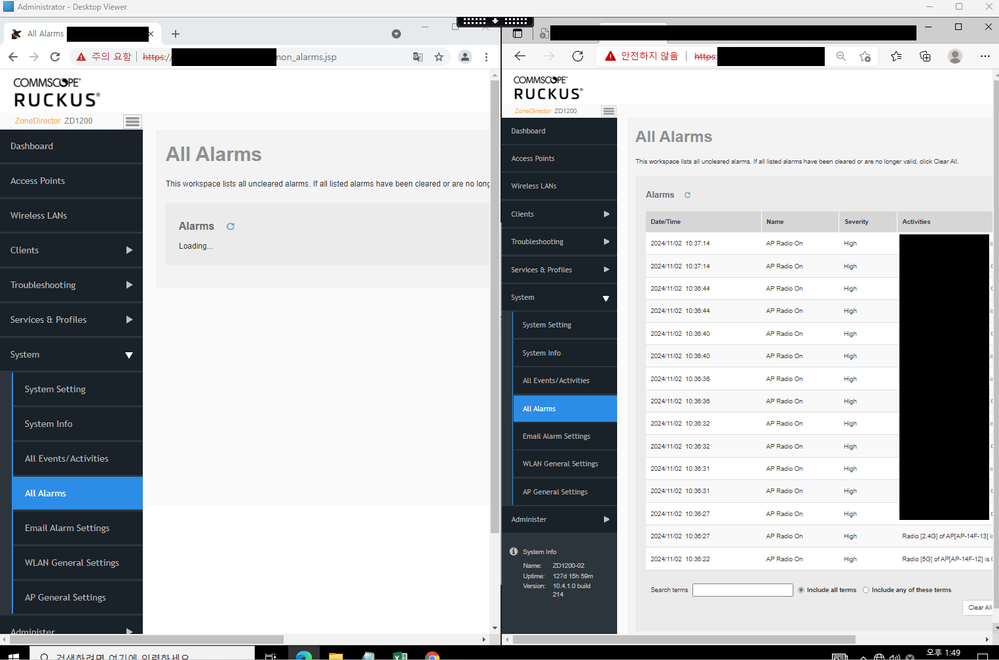This screenshot has width=999, height=660.
Task: Bookmark page with Chrome star icon
Action: click(x=439, y=57)
